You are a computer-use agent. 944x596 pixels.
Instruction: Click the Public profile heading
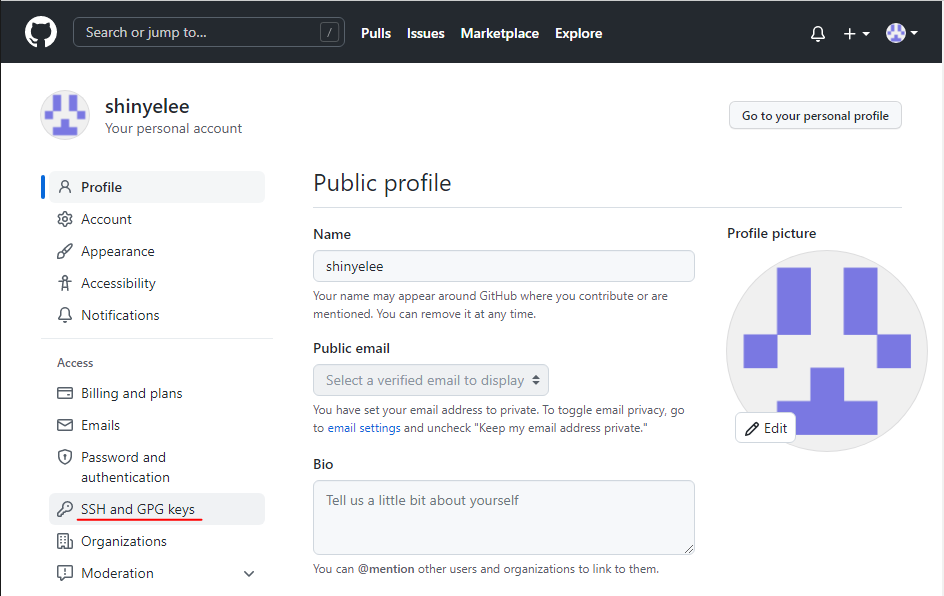point(382,183)
